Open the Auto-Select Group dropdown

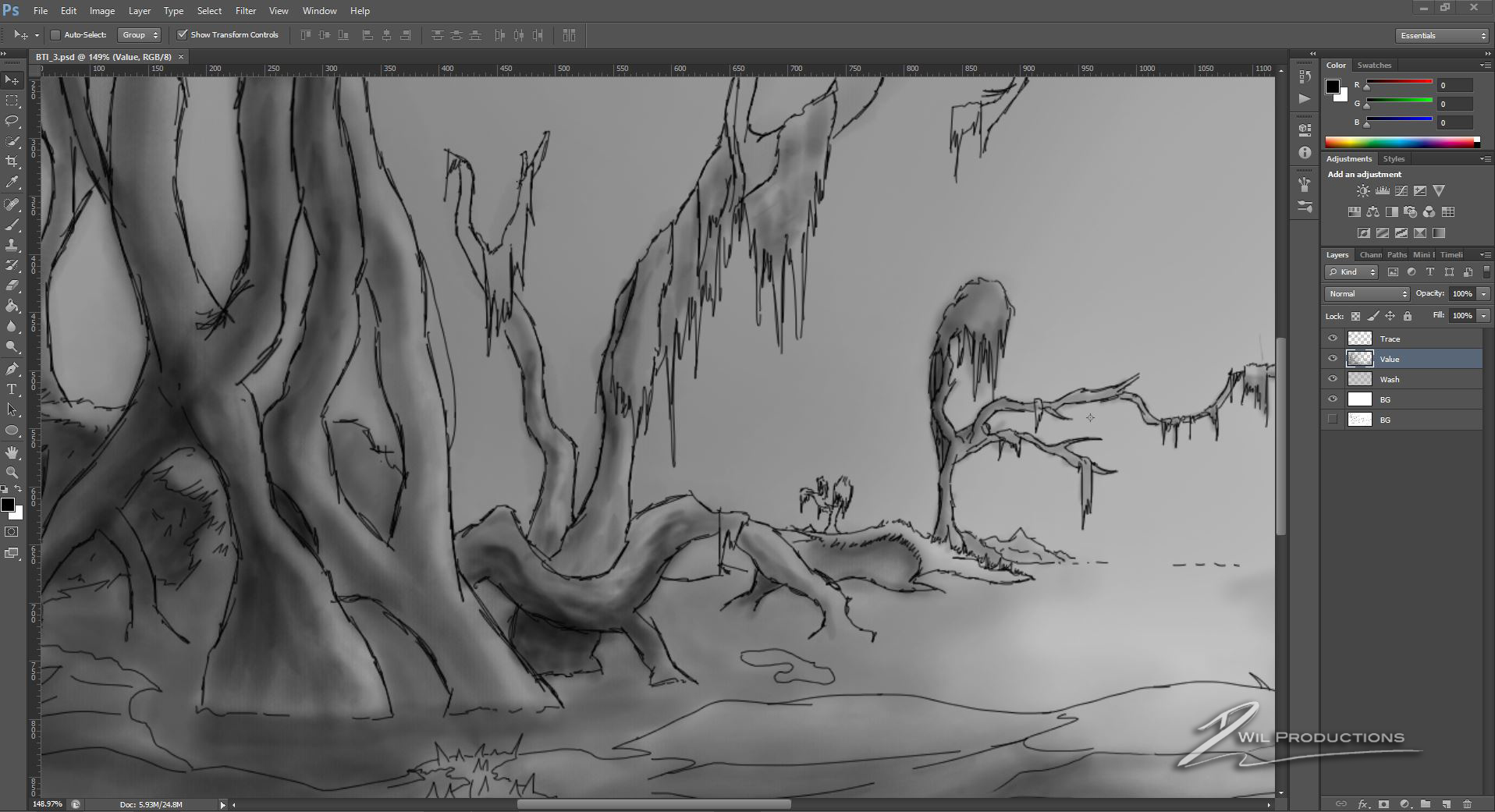click(140, 35)
